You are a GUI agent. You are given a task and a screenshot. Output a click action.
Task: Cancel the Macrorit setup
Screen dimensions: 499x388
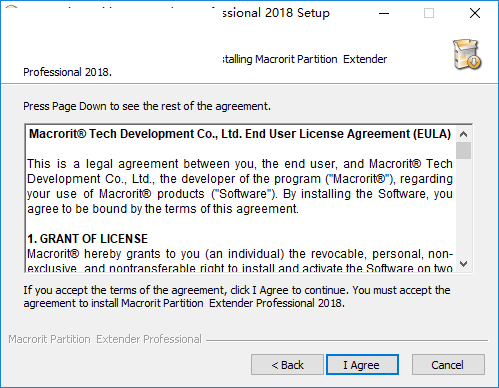pyautogui.click(x=448, y=365)
